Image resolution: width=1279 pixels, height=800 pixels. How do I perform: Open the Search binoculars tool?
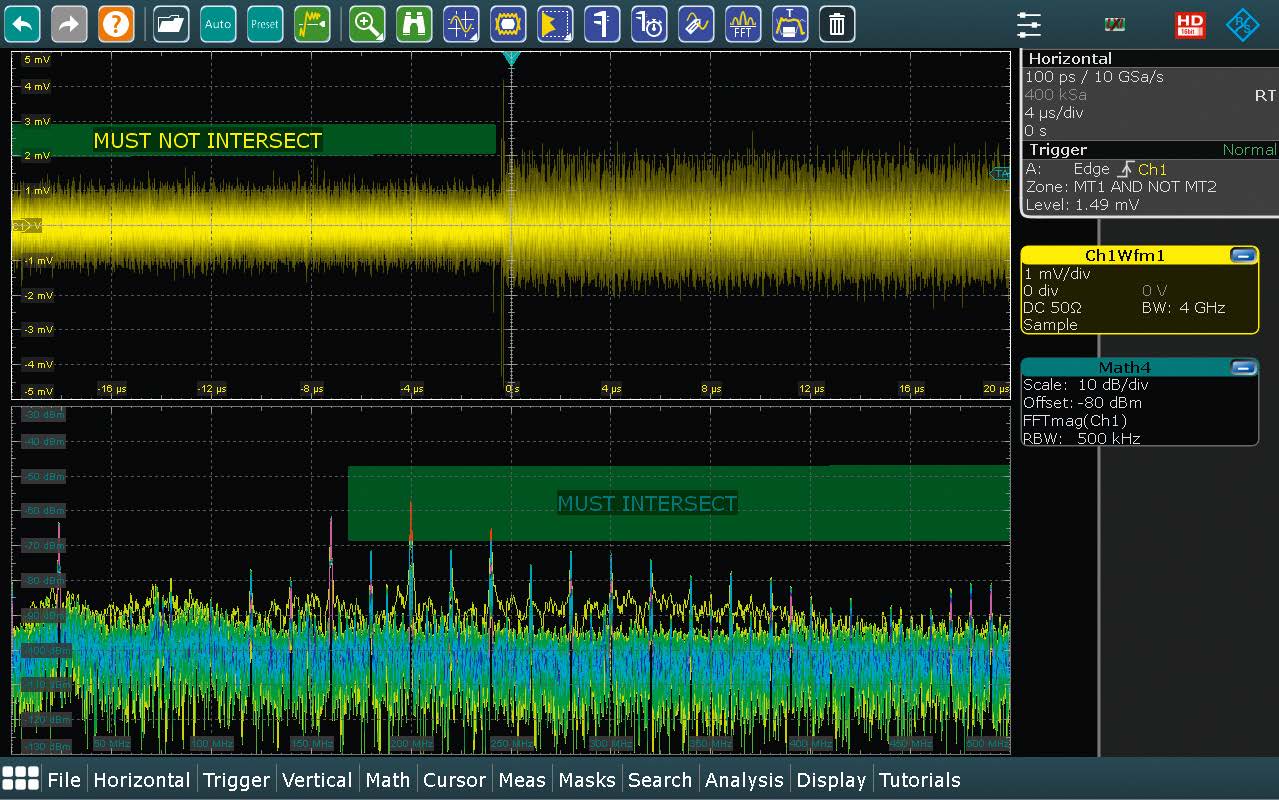pyautogui.click(x=414, y=24)
